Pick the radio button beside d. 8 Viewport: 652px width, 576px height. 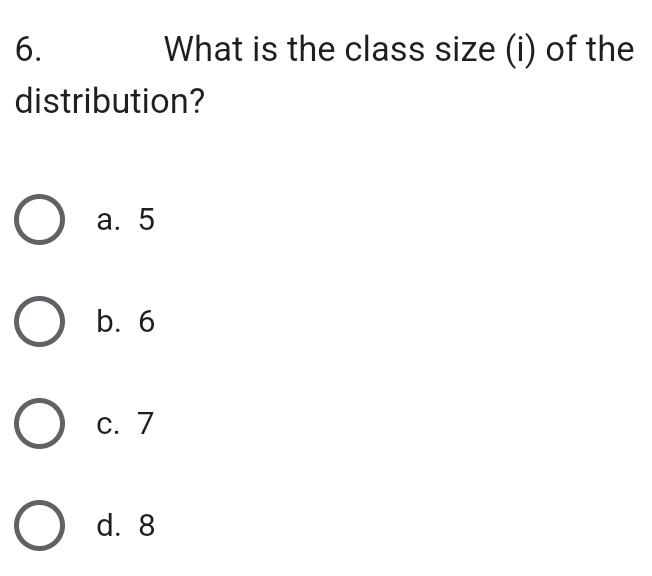pos(40,525)
